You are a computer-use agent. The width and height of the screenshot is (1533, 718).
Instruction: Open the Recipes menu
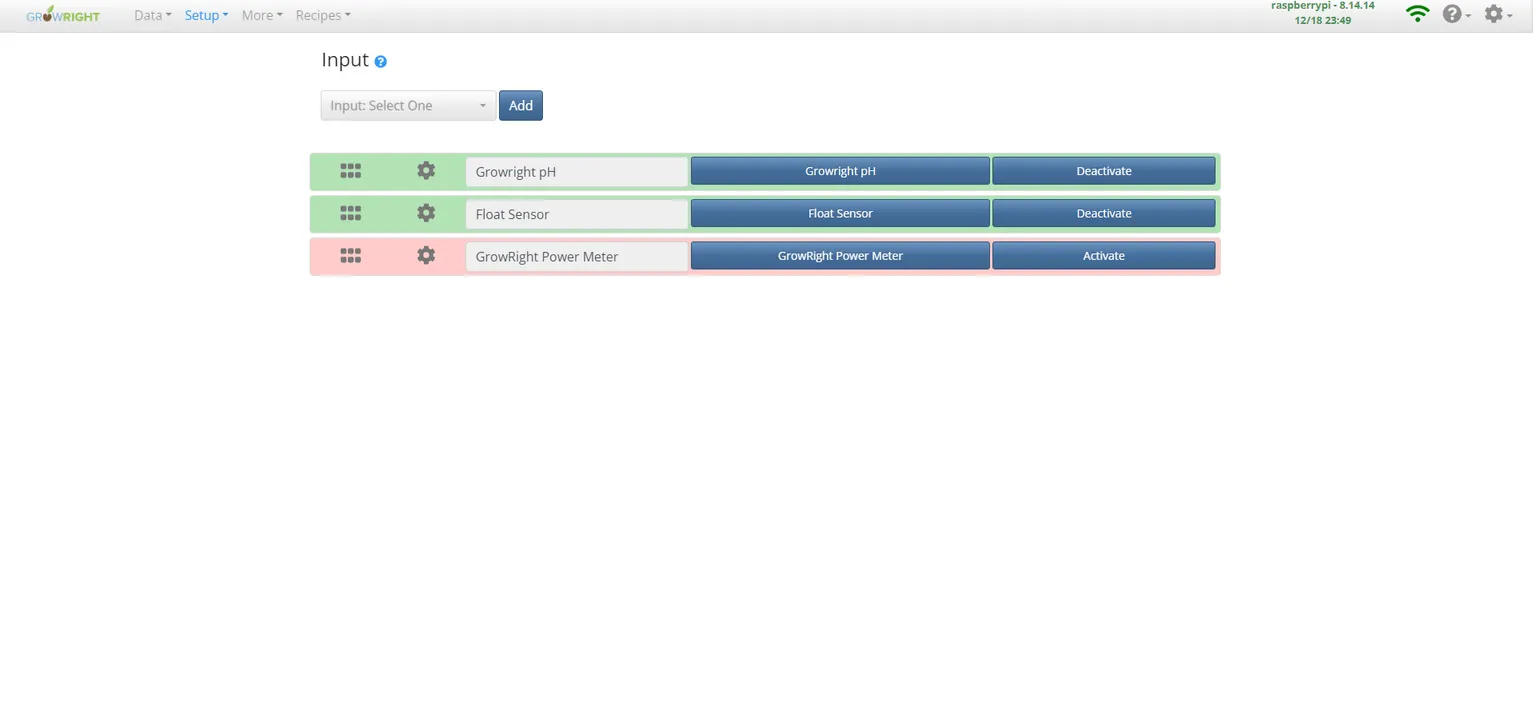(322, 15)
